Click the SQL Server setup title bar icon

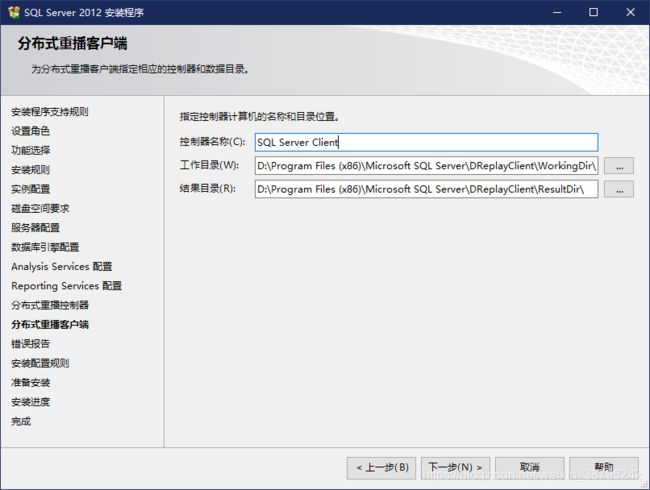point(14,12)
